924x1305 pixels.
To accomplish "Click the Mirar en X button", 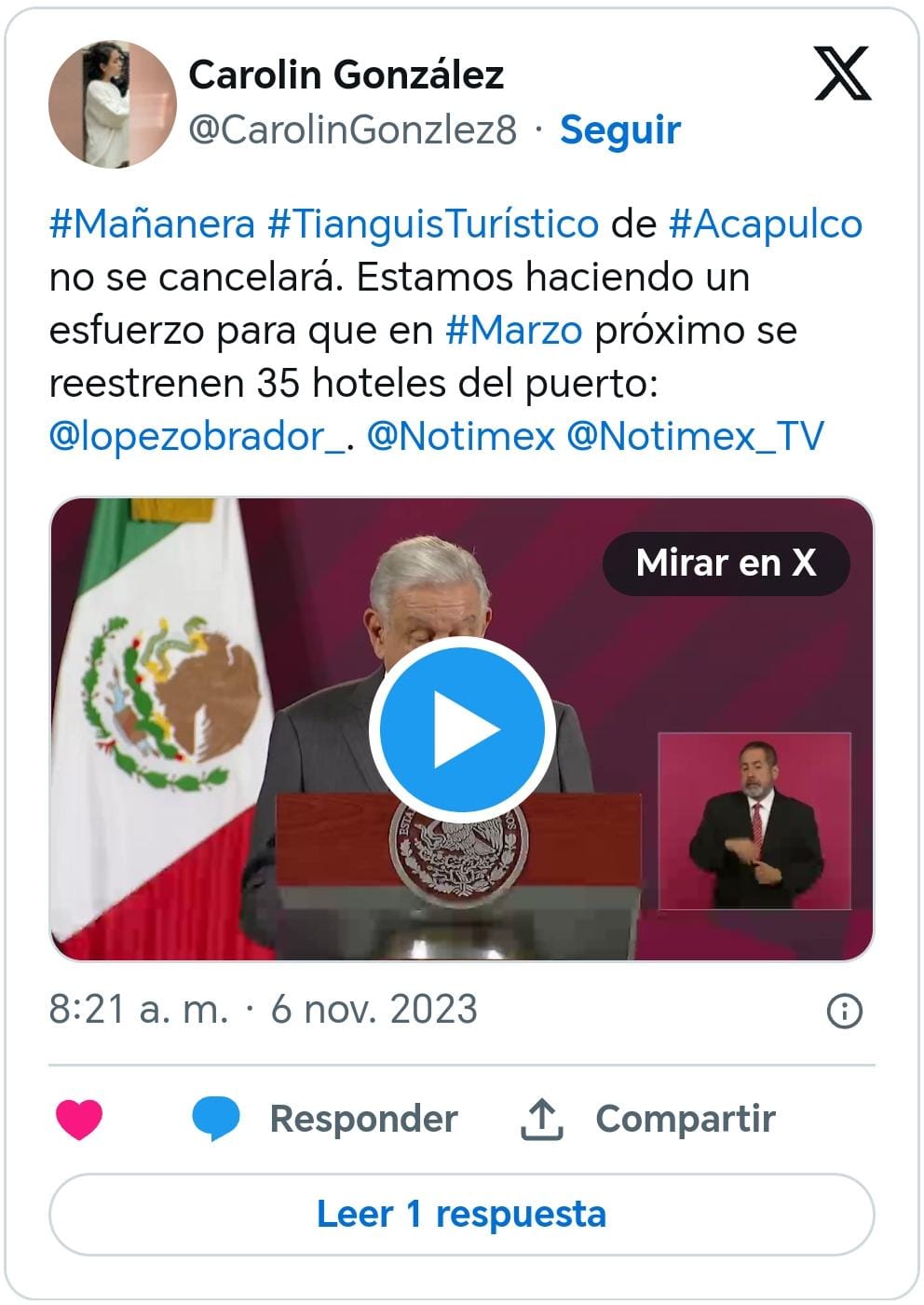I will [x=727, y=563].
